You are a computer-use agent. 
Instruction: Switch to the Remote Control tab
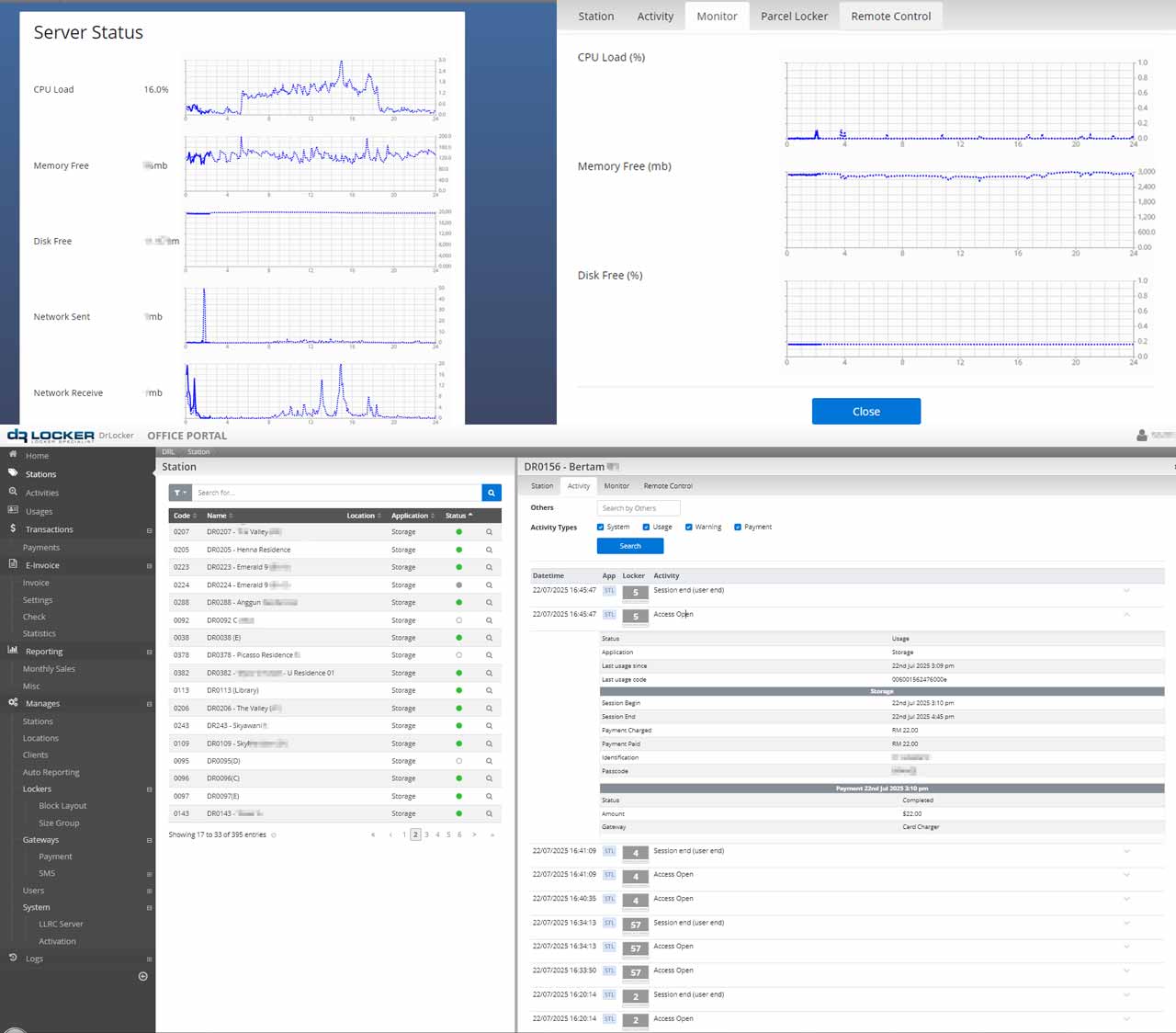click(890, 17)
